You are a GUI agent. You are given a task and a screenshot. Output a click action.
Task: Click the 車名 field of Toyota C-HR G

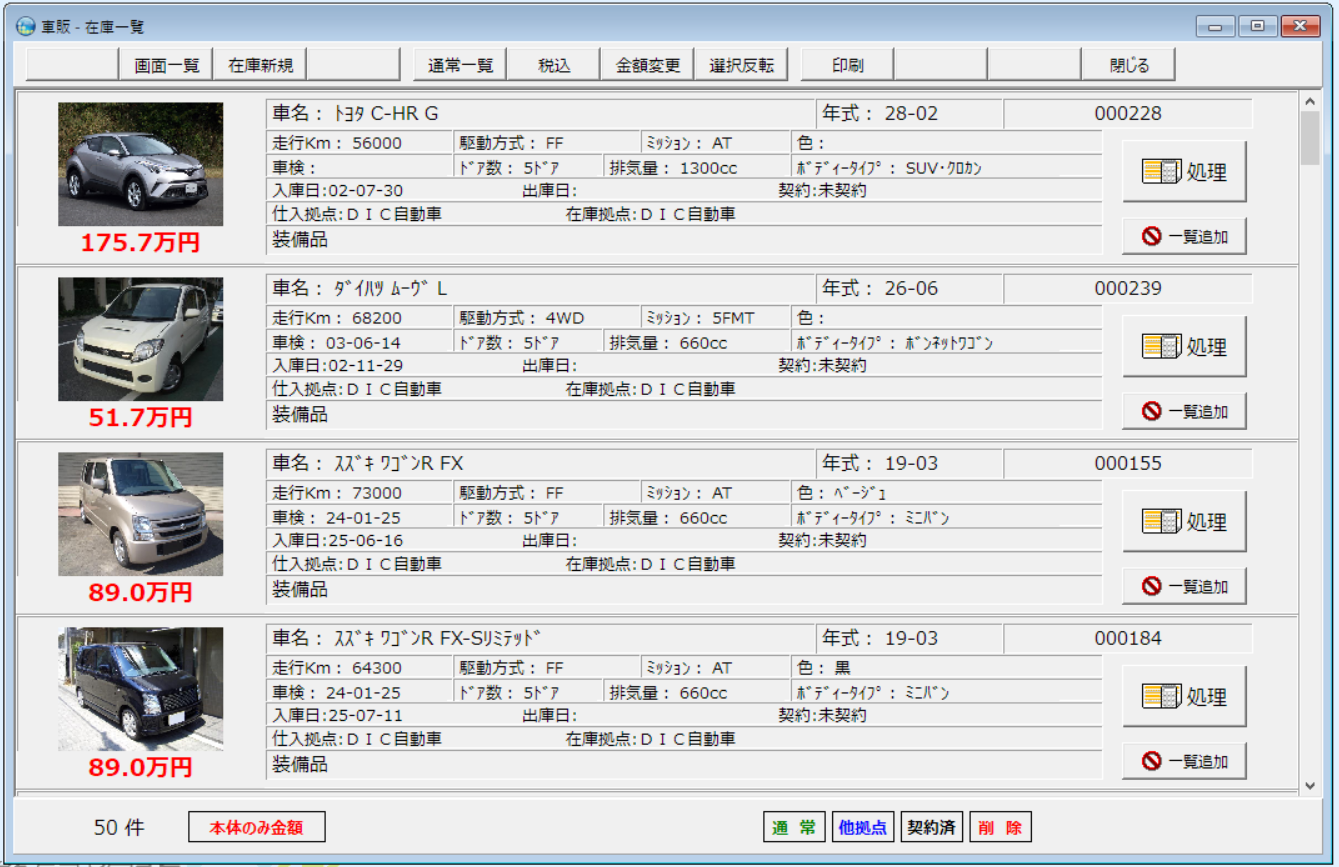(541, 113)
